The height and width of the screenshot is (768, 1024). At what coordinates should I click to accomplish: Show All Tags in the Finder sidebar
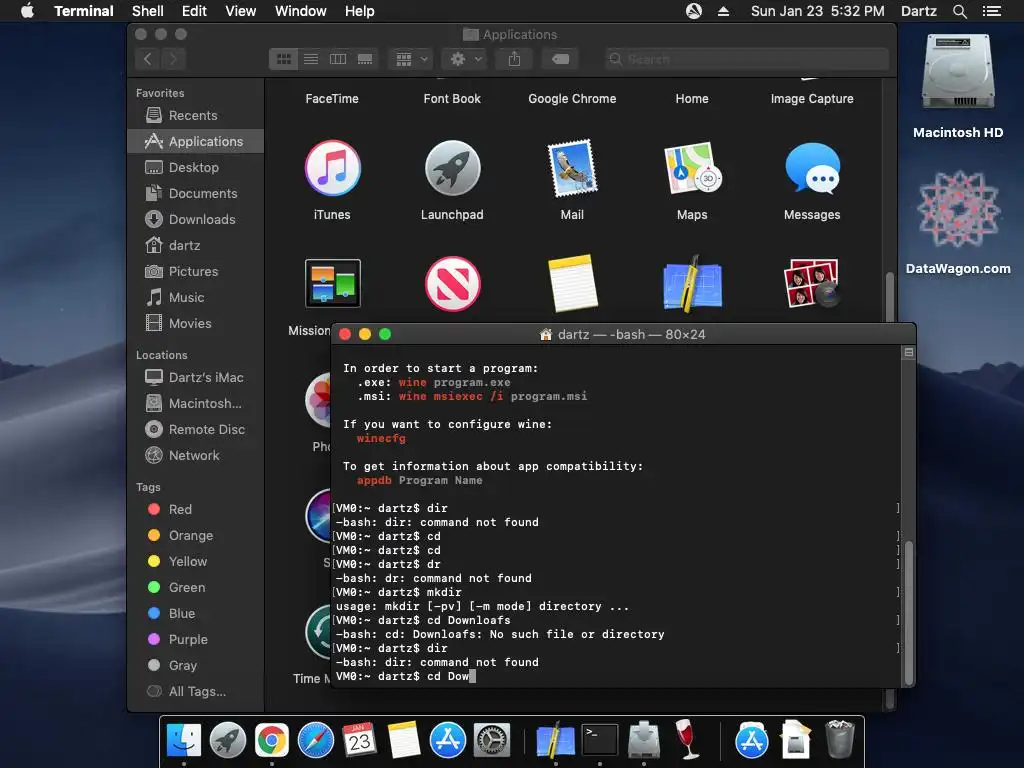tap(196, 692)
